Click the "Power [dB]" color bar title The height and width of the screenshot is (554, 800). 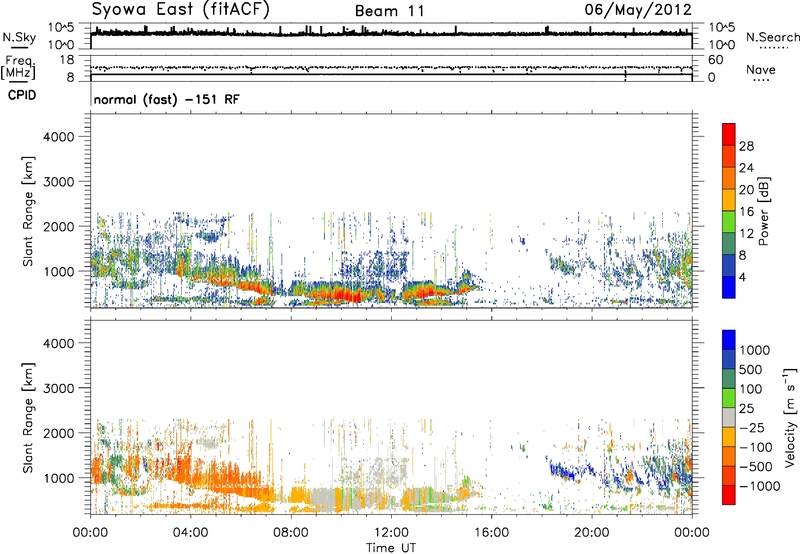click(x=764, y=211)
